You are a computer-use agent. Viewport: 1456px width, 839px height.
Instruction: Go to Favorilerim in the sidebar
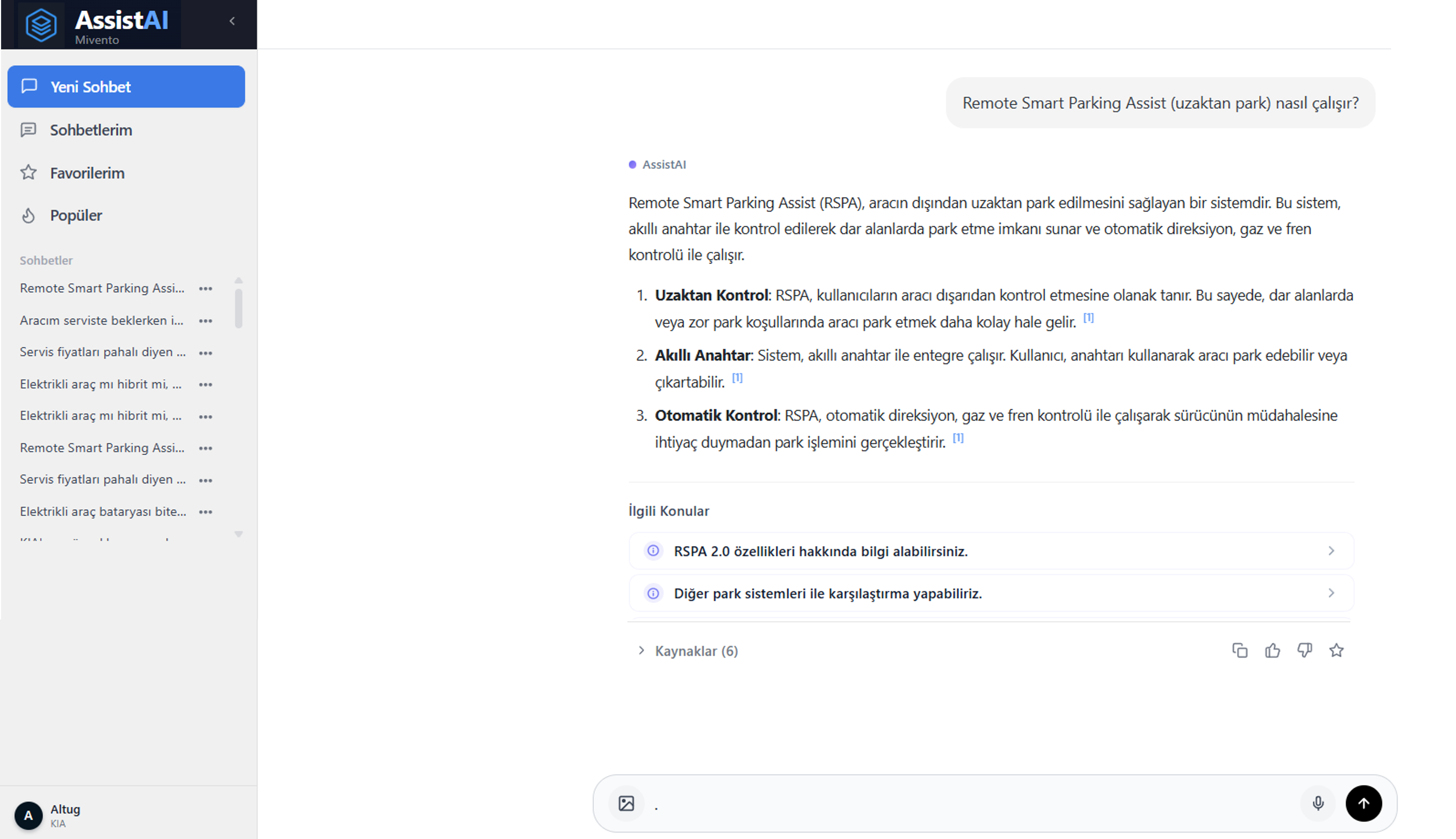[87, 173]
